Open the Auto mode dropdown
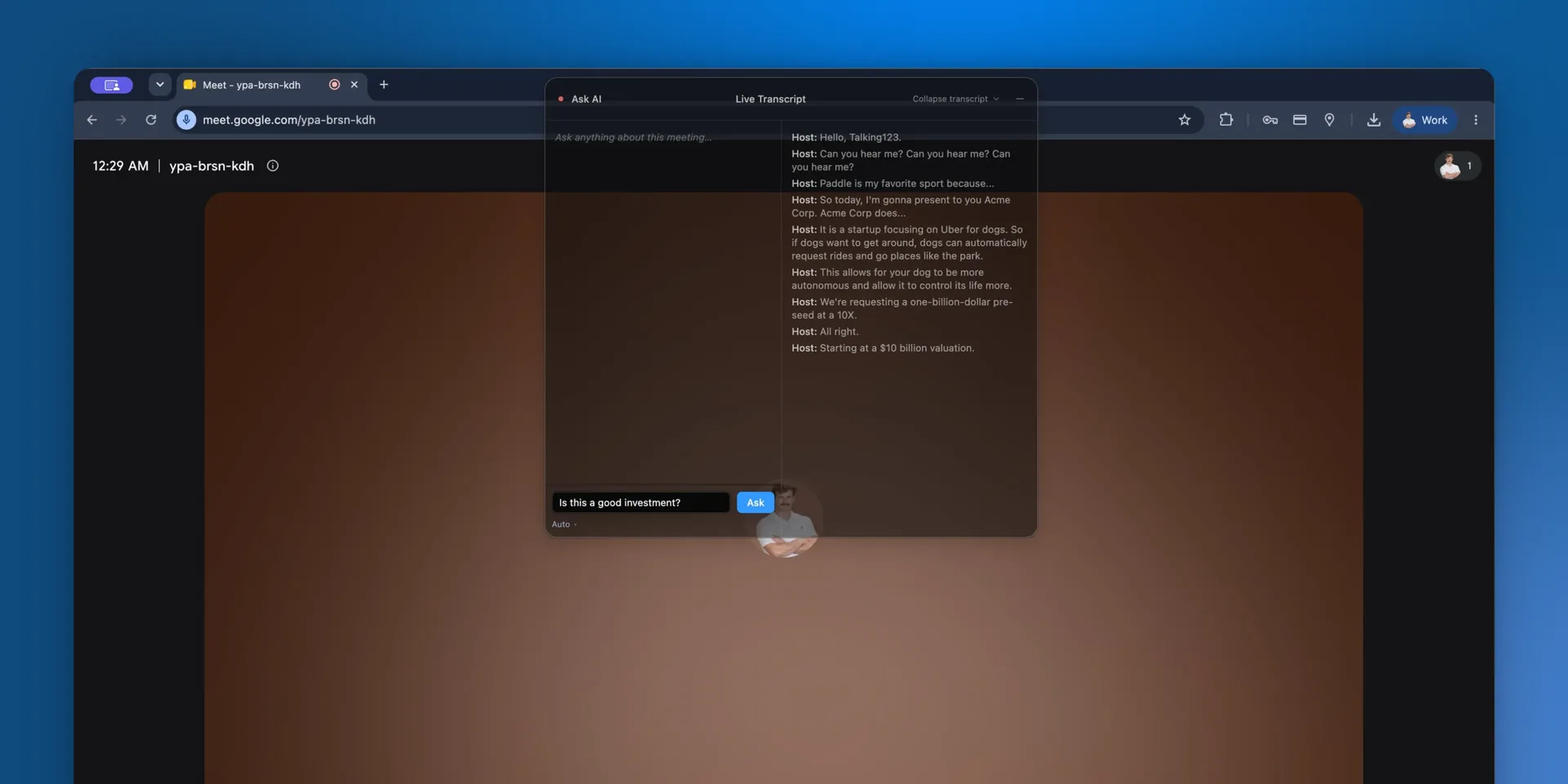1568x784 pixels. [x=563, y=524]
